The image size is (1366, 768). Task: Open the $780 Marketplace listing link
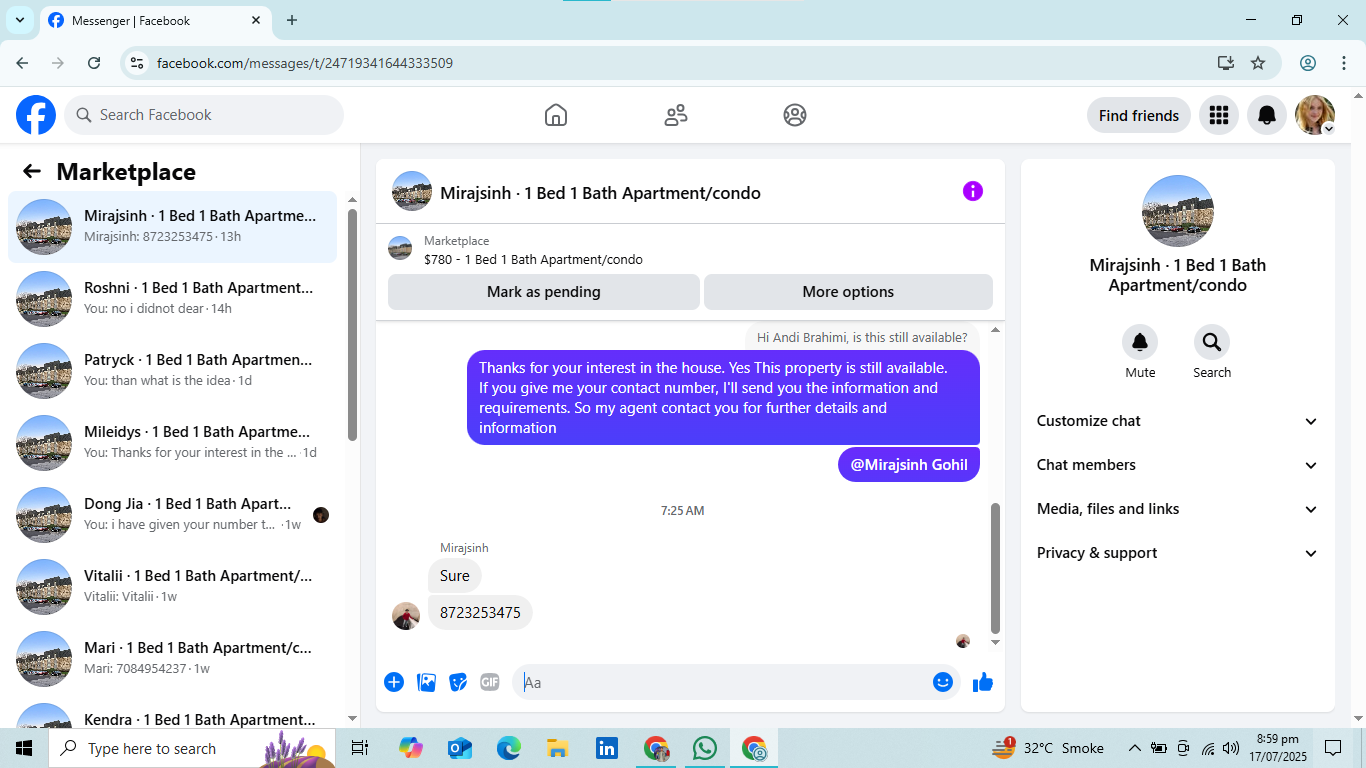533,260
